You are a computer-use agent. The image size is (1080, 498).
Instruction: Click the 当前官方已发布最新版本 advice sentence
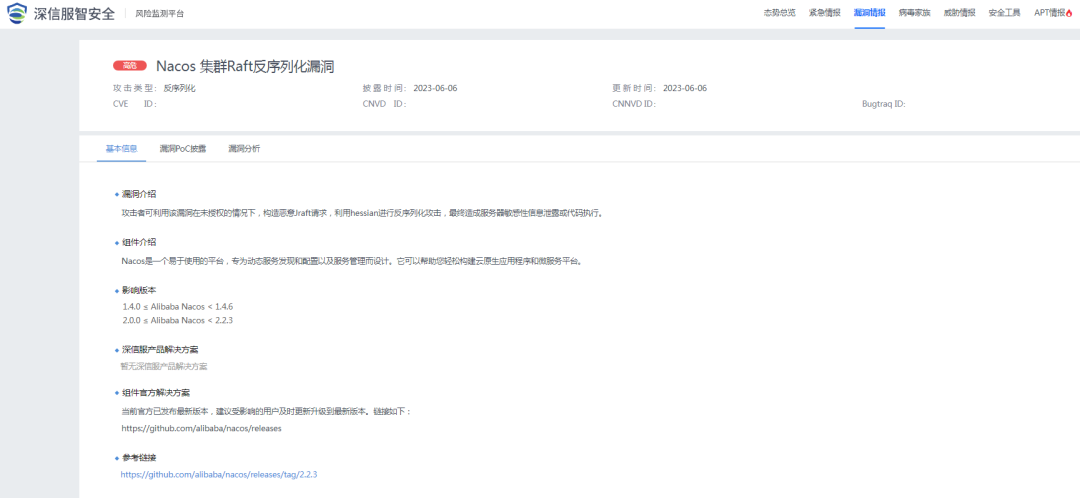pos(266,411)
